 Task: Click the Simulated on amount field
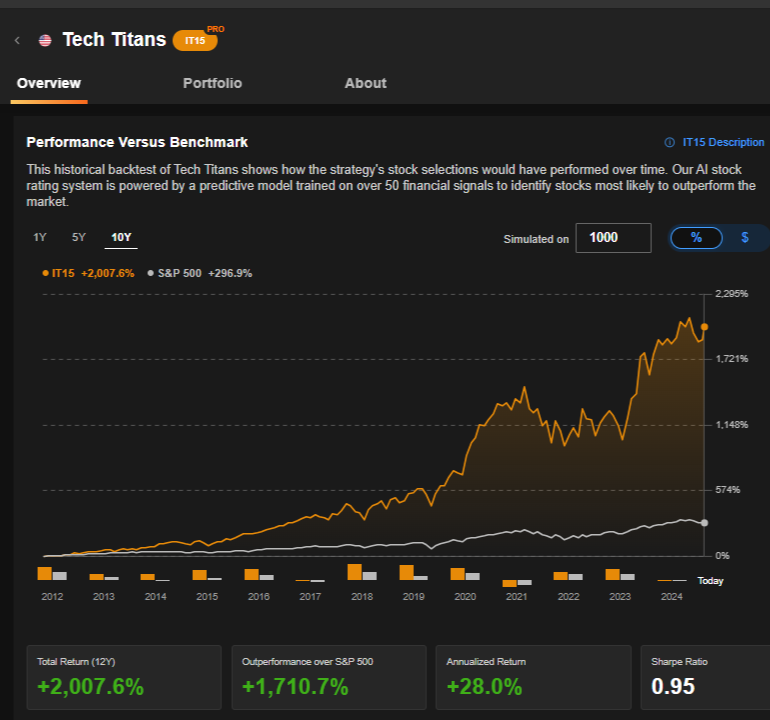point(614,237)
